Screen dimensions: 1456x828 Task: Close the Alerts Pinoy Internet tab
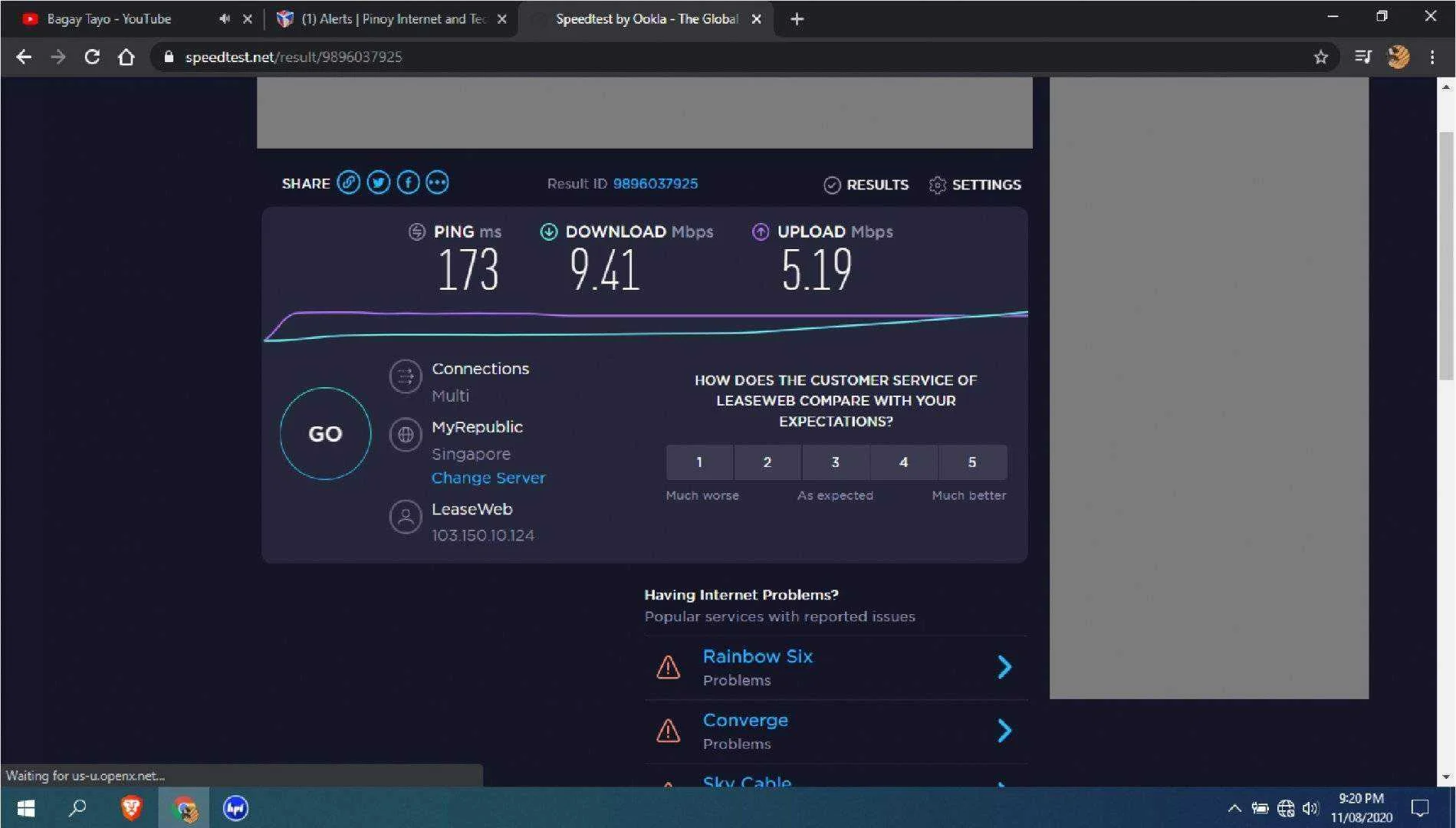tap(501, 19)
